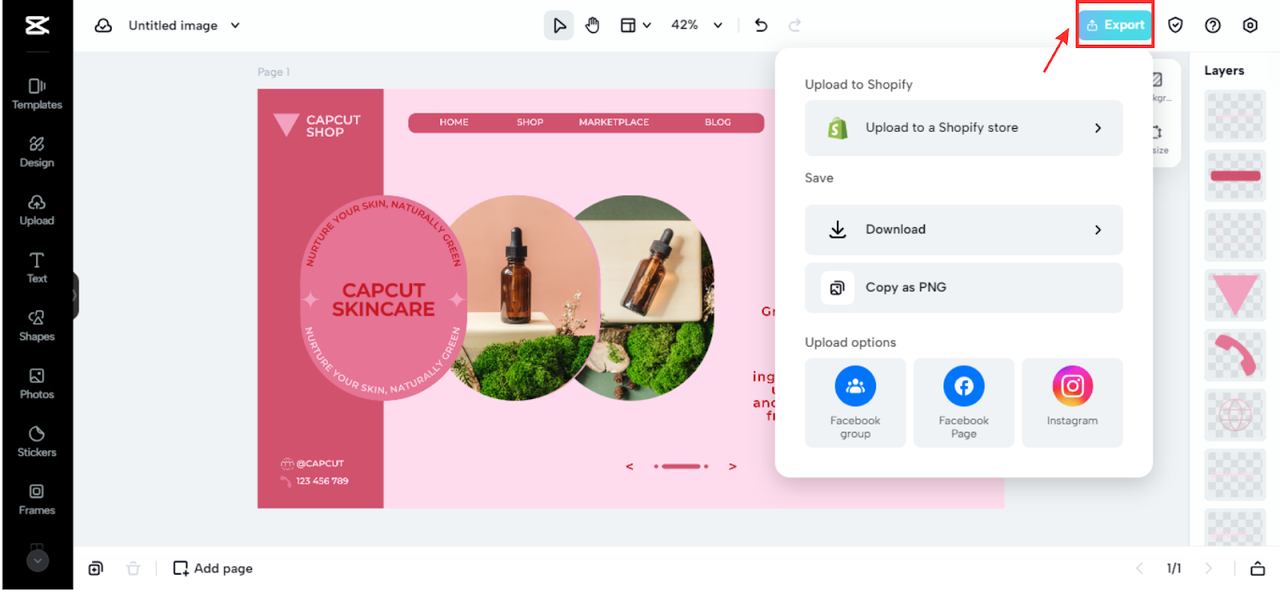Click the Copy as PNG icon

click(x=838, y=288)
